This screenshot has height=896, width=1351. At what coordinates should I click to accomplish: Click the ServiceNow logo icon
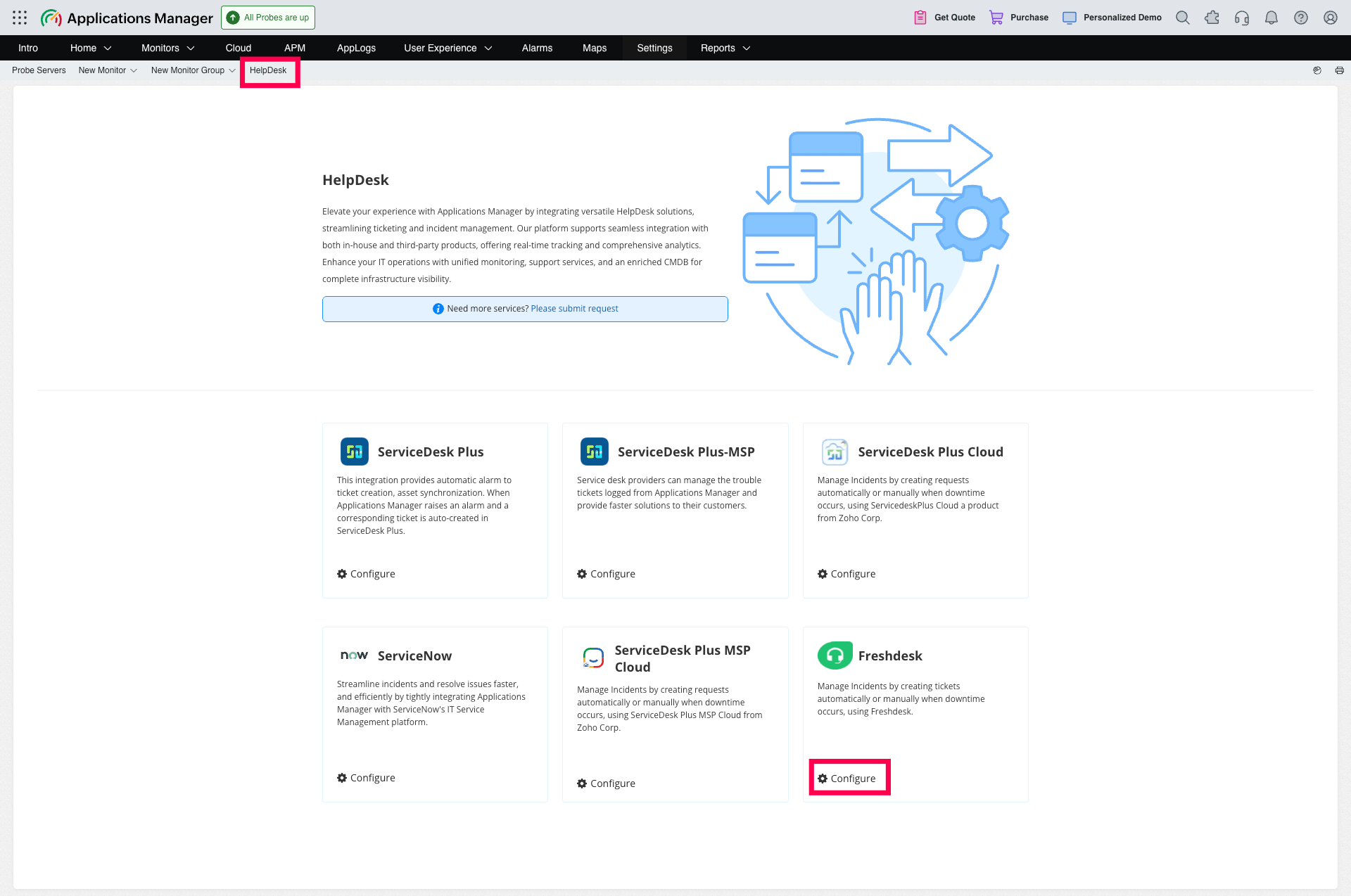[355, 655]
